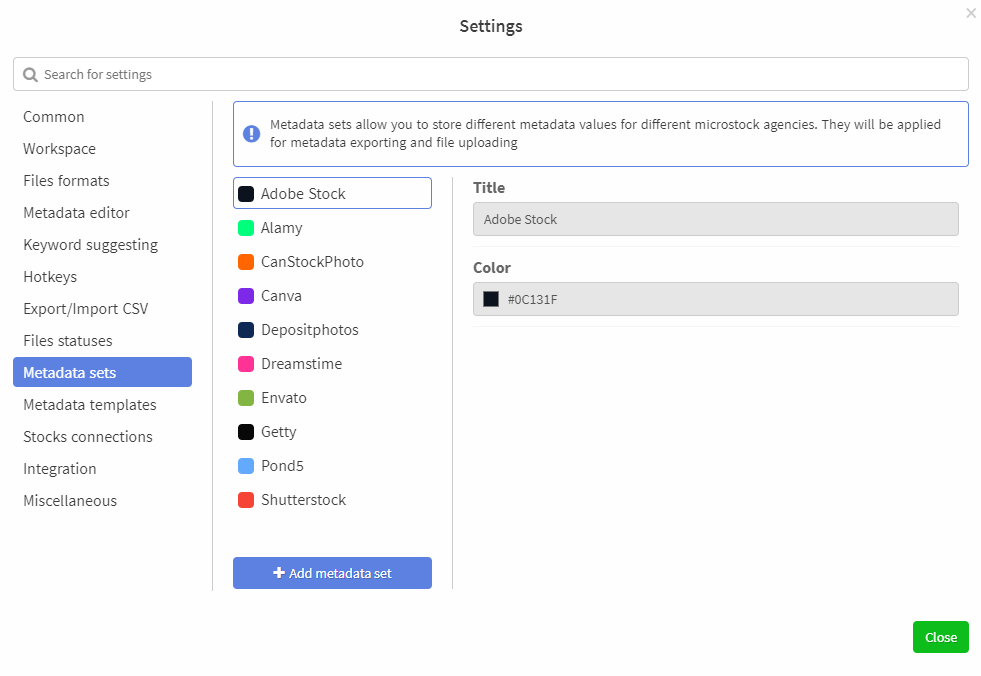Select the Getty metadata set
Screen dimensions: 981x676
[332, 432]
